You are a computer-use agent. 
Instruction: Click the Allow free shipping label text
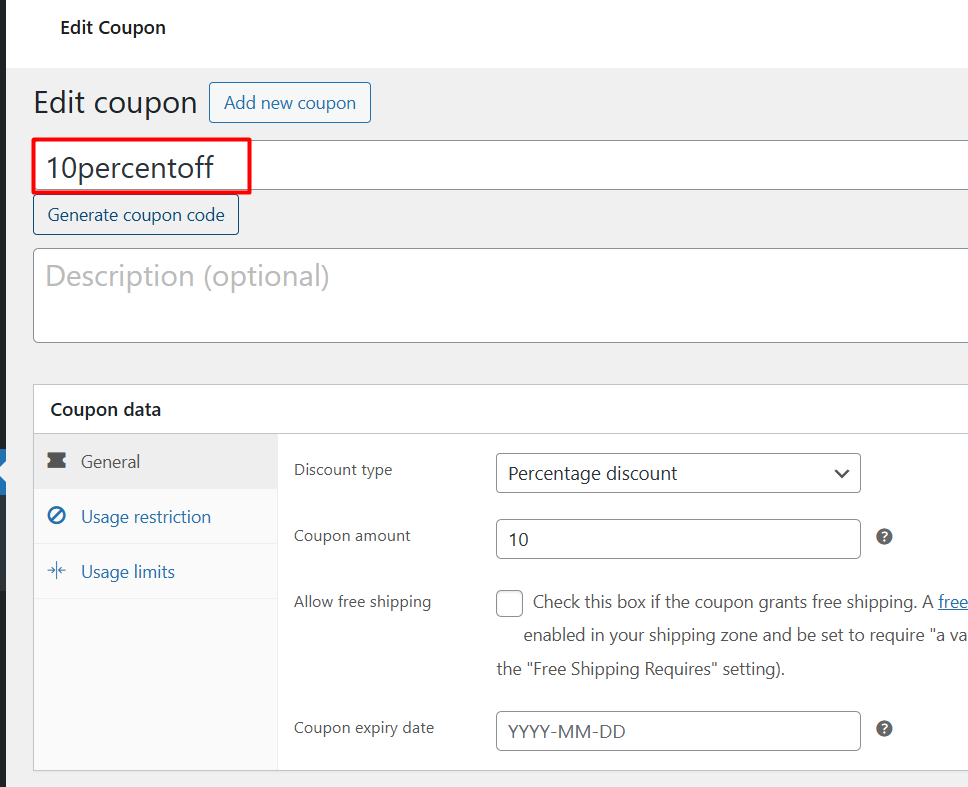(x=362, y=602)
